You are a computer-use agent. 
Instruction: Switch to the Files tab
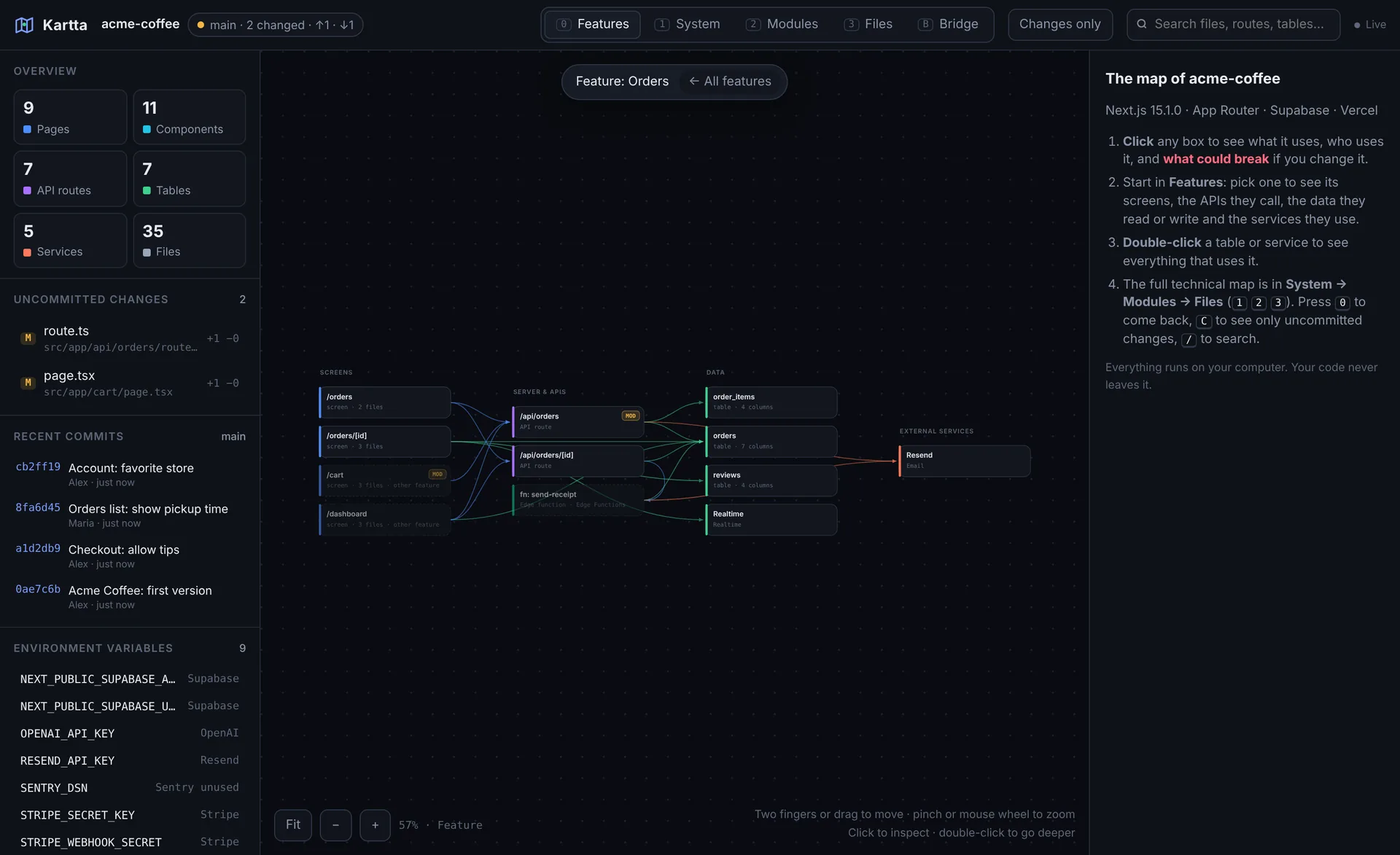click(868, 24)
